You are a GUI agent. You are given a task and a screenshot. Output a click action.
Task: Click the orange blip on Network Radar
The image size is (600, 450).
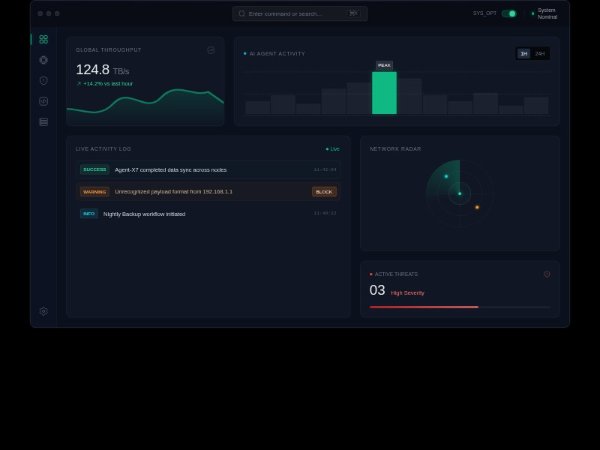tap(477, 207)
